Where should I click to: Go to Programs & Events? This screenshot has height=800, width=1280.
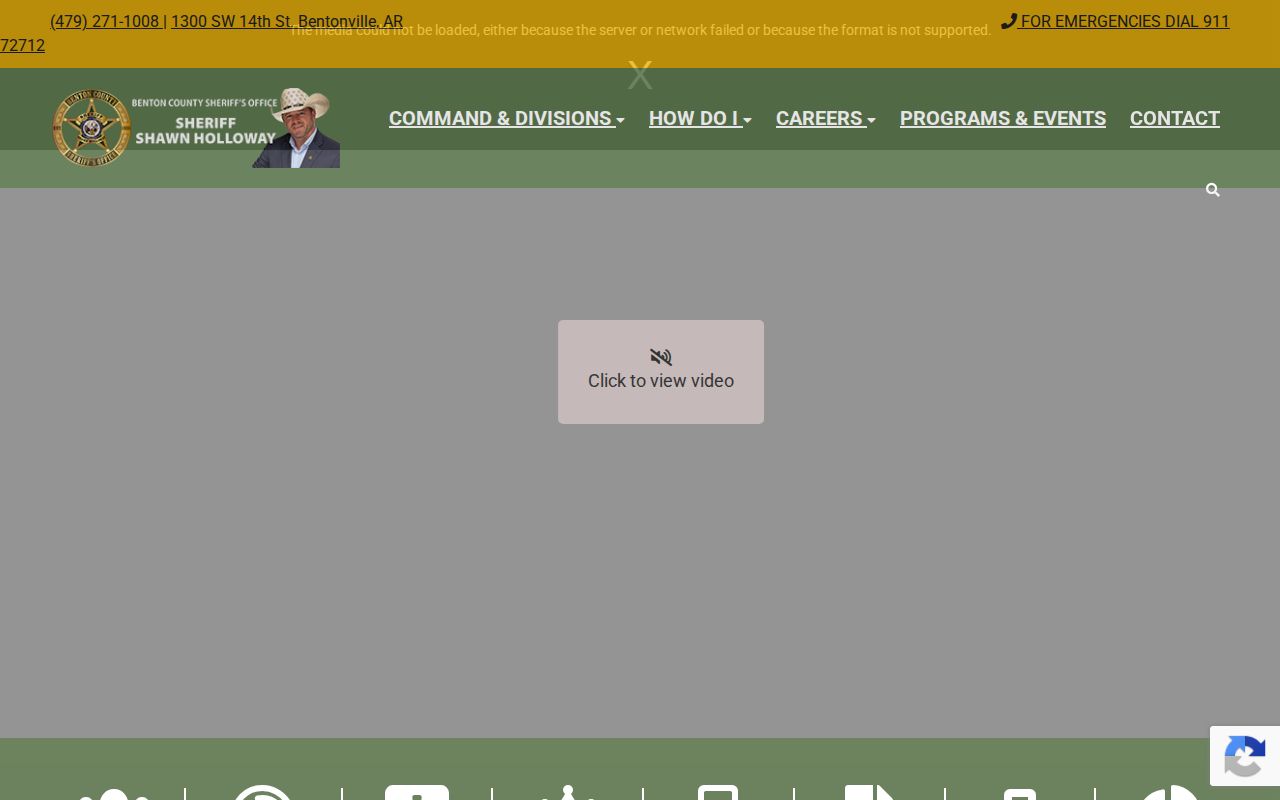point(1003,118)
